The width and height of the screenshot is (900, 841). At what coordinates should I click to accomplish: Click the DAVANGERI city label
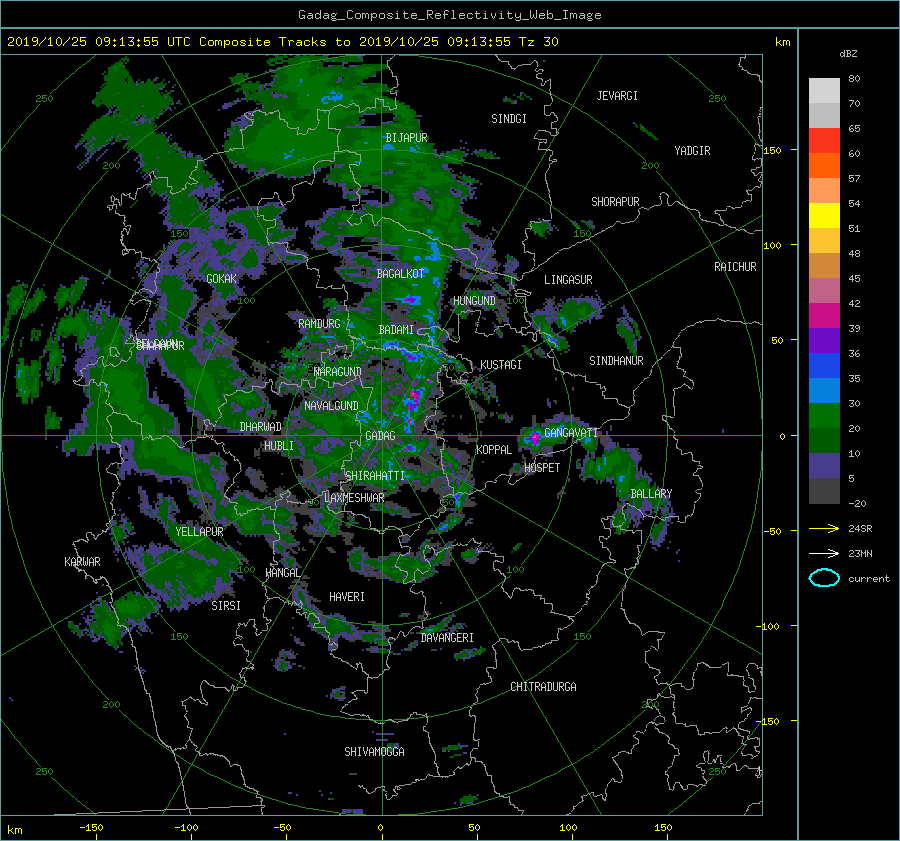point(447,638)
